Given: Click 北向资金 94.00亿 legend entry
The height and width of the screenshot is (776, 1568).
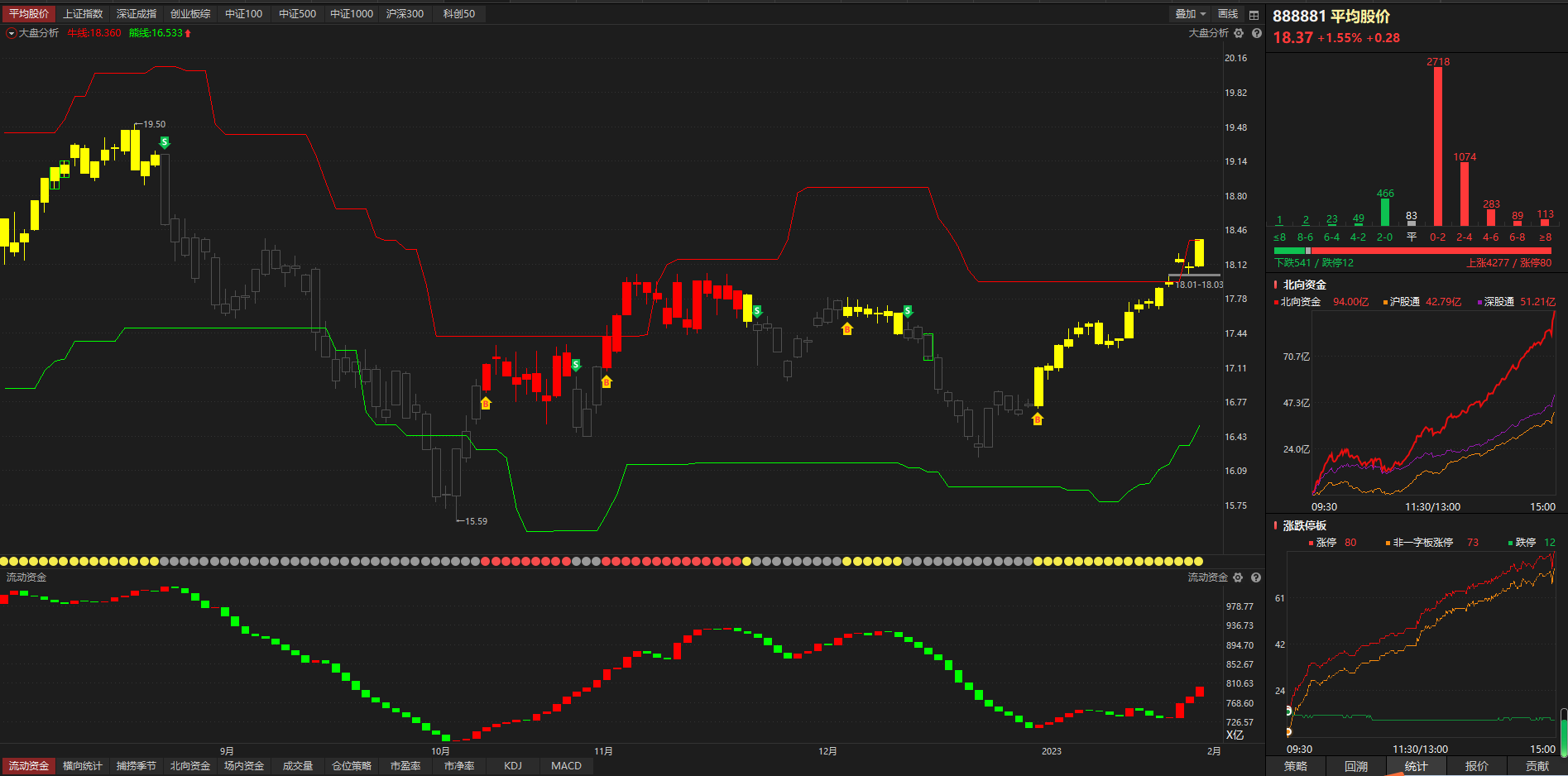Looking at the screenshot, I should tap(1321, 302).
